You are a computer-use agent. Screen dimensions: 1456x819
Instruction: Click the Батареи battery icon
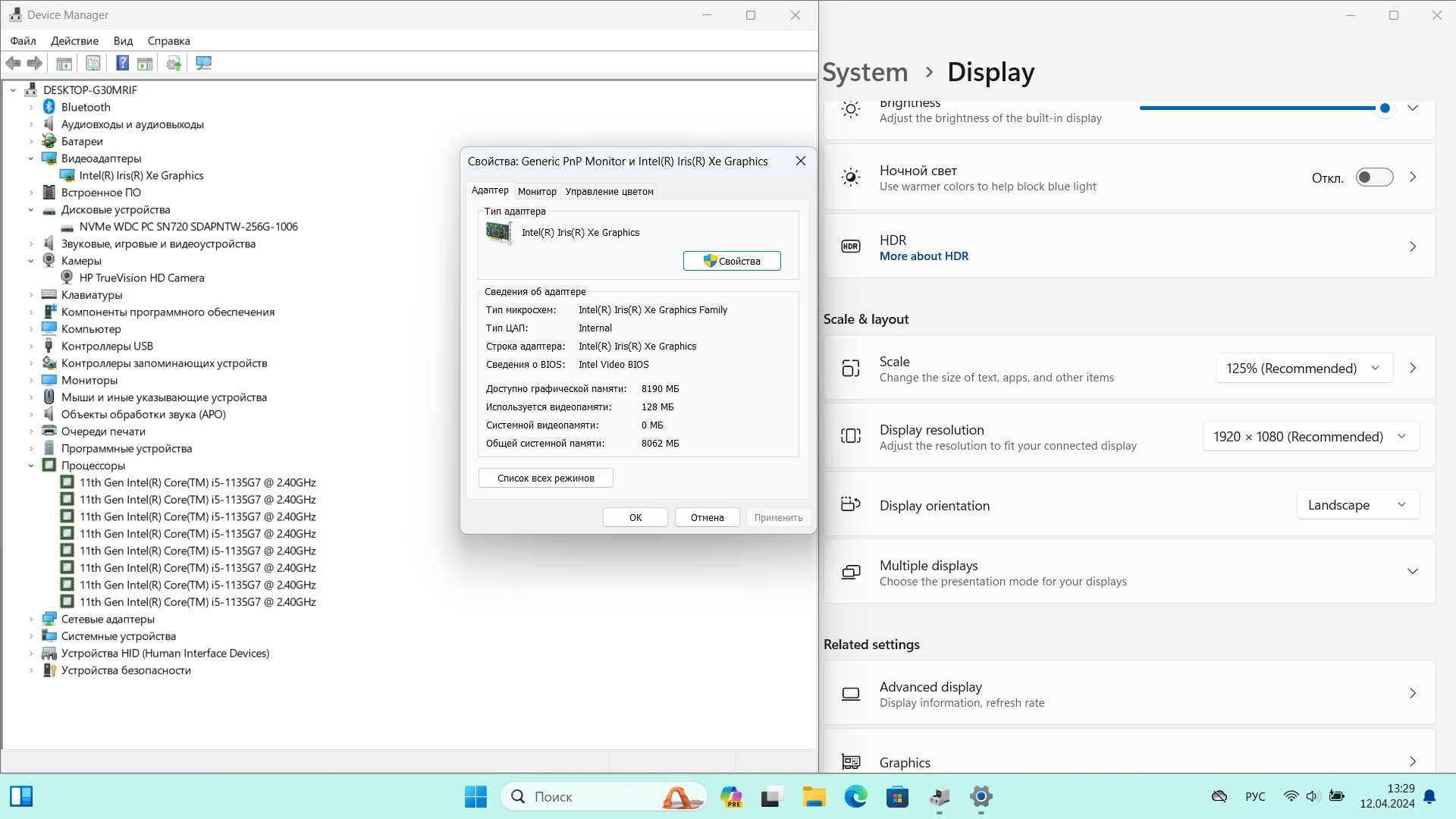pyautogui.click(x=49, y=141)
